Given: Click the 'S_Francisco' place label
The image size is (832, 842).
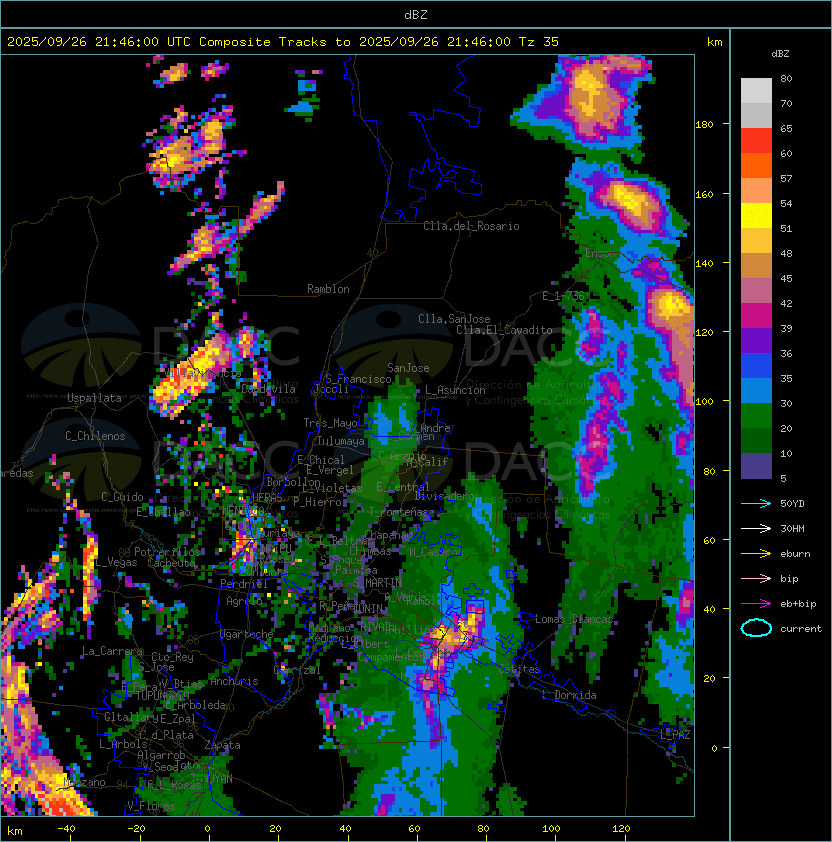Looking at the screenshot, I should [358, 379].
